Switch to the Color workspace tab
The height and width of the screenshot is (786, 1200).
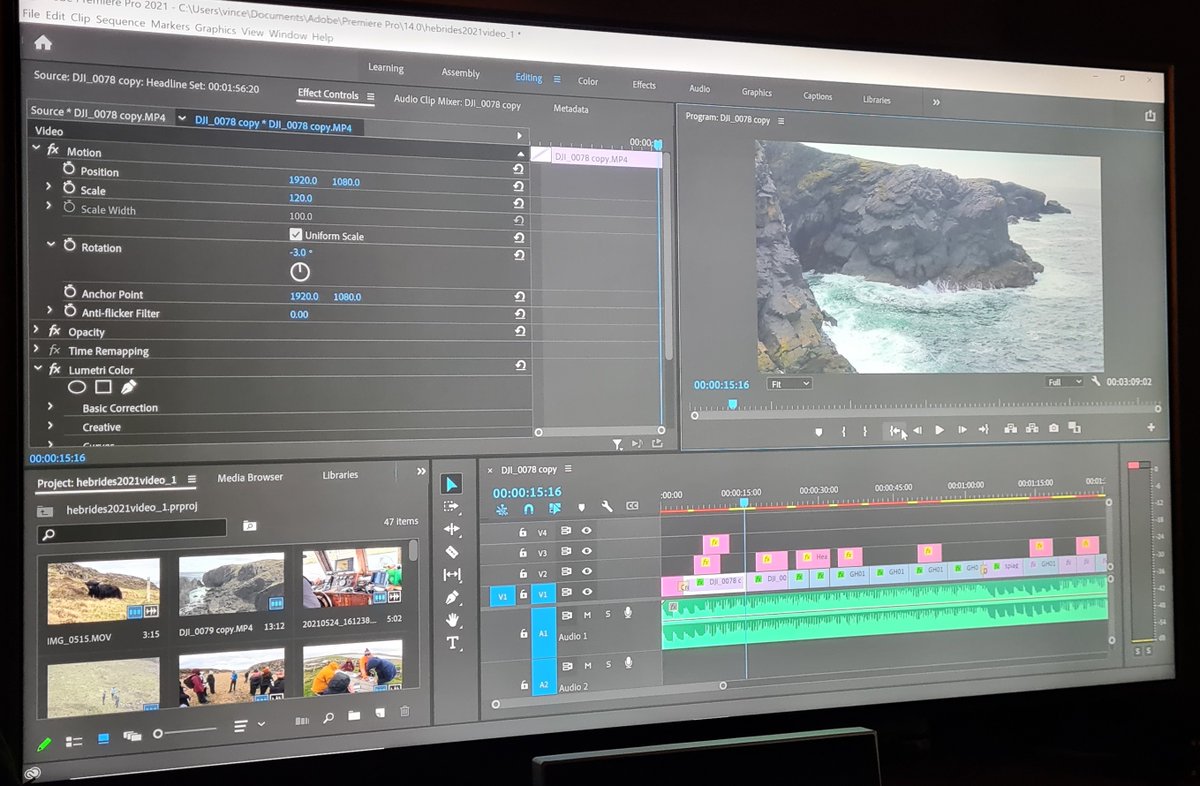tap(588, 81)
